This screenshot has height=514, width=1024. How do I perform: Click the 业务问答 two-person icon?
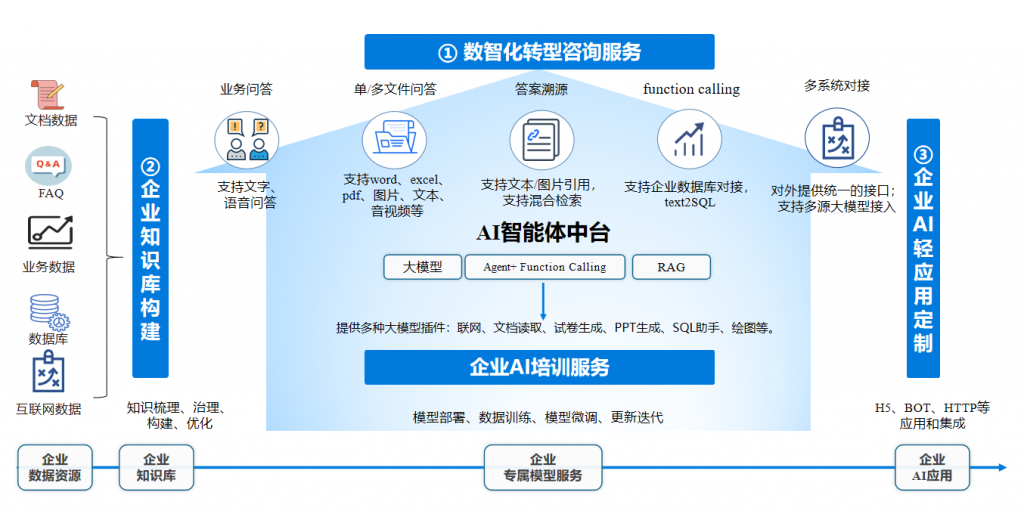click(247, 140)
